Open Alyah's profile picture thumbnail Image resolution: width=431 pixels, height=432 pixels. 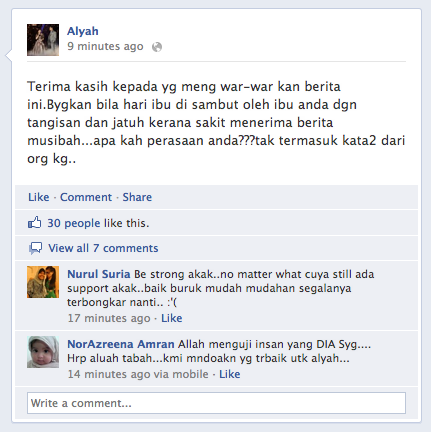click(43, 40)
